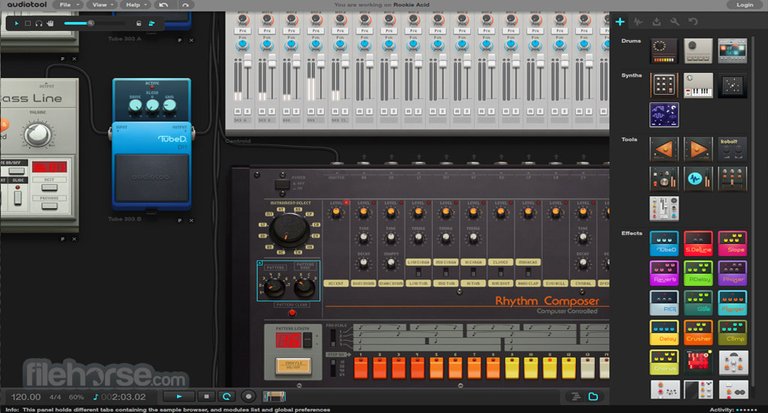The height and width of the screenshot is (413, 768).
Task: Add the red S.Detune effect pedal
Action: coord(698,243)
